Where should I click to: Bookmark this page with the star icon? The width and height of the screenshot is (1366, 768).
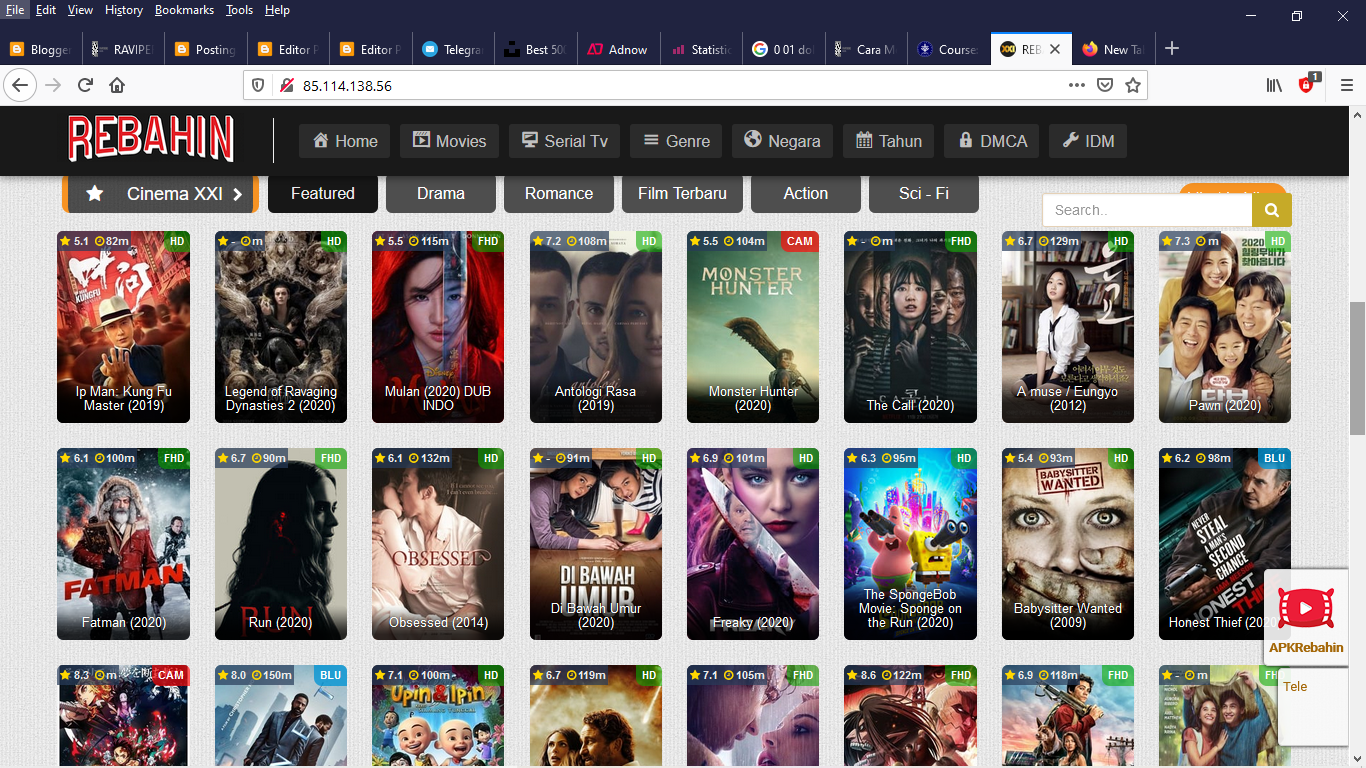coord(1133,85)
